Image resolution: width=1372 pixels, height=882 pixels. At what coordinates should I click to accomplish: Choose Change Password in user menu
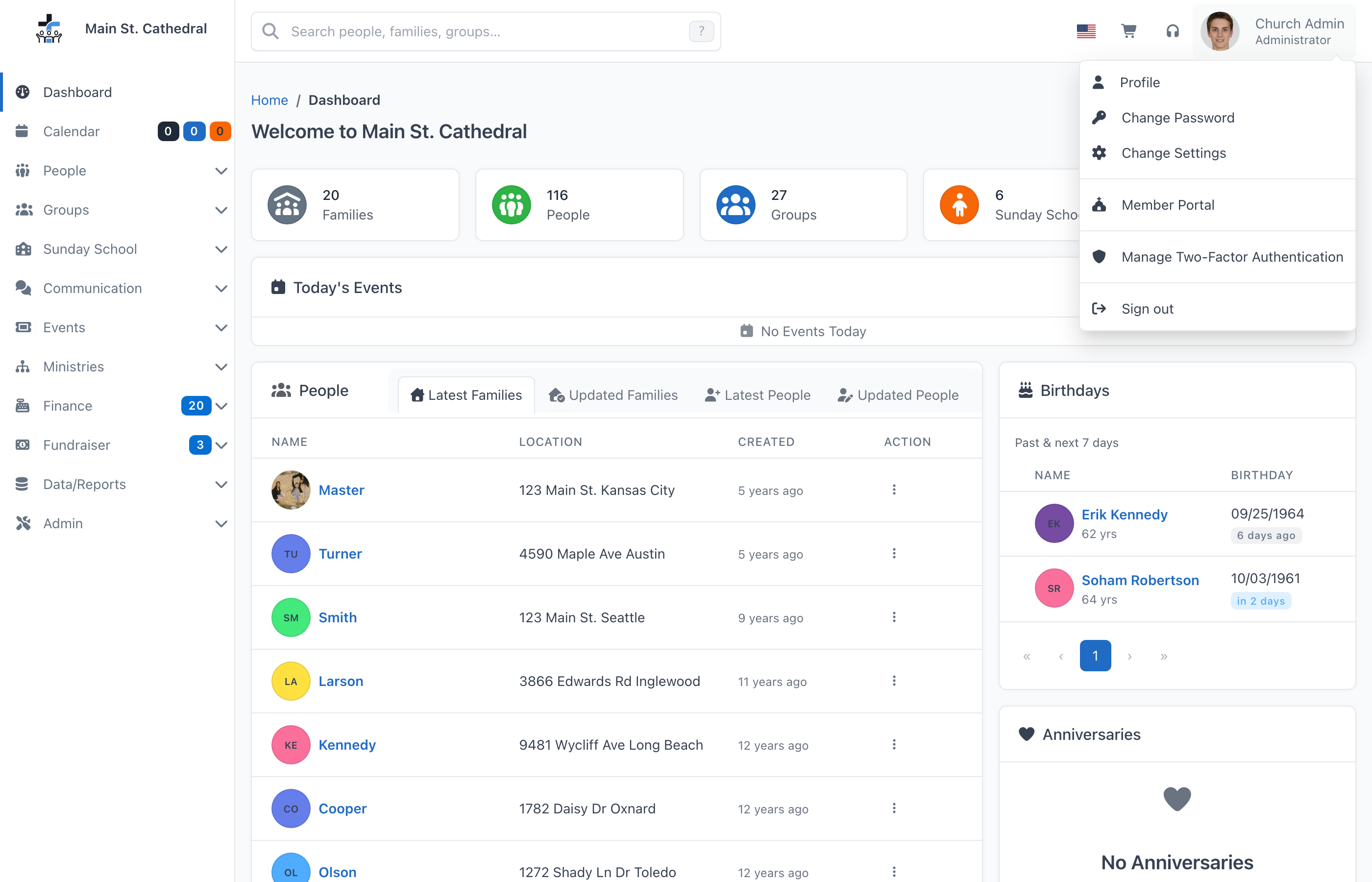(x=1217, y=118)
